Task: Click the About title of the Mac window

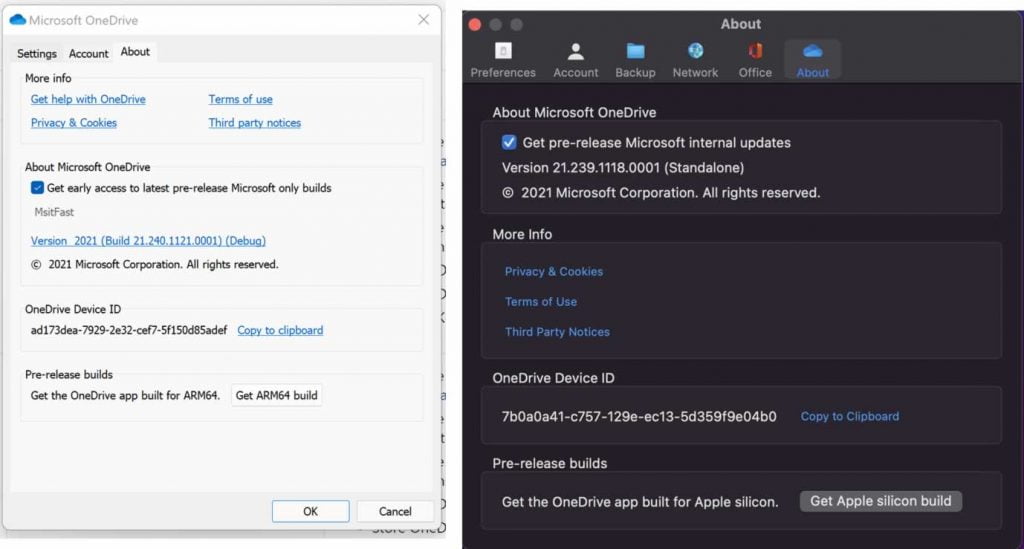Action: pyautogui.click(x=741, y=24)
